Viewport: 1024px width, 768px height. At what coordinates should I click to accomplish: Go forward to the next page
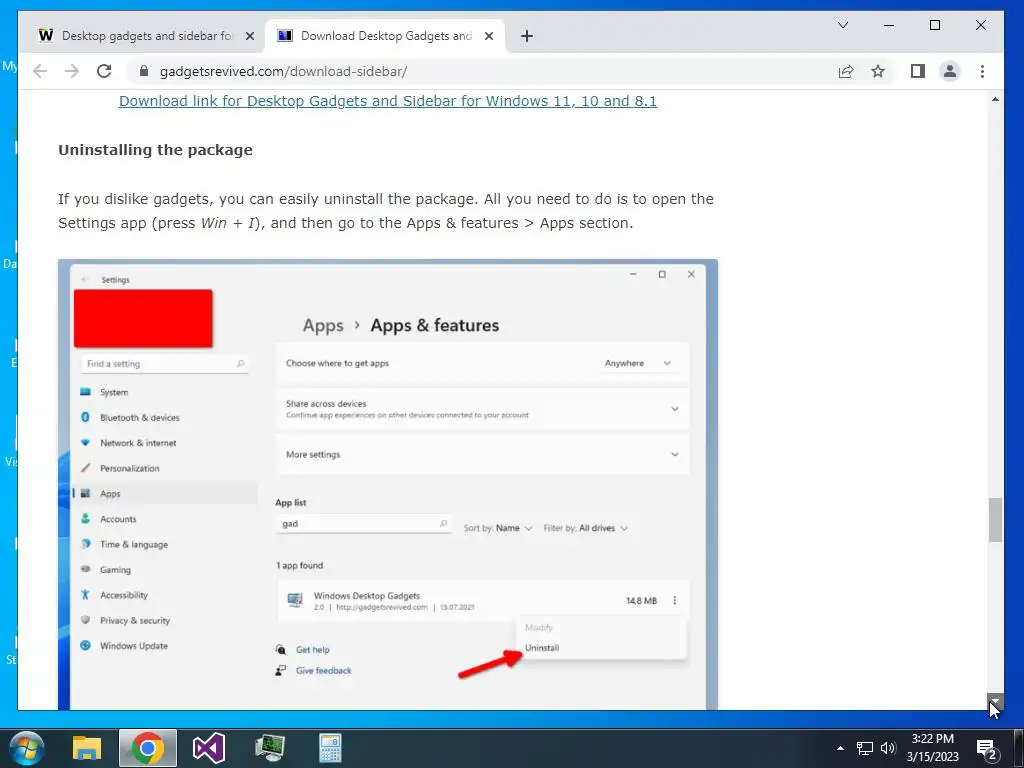(x=72, y=71)
